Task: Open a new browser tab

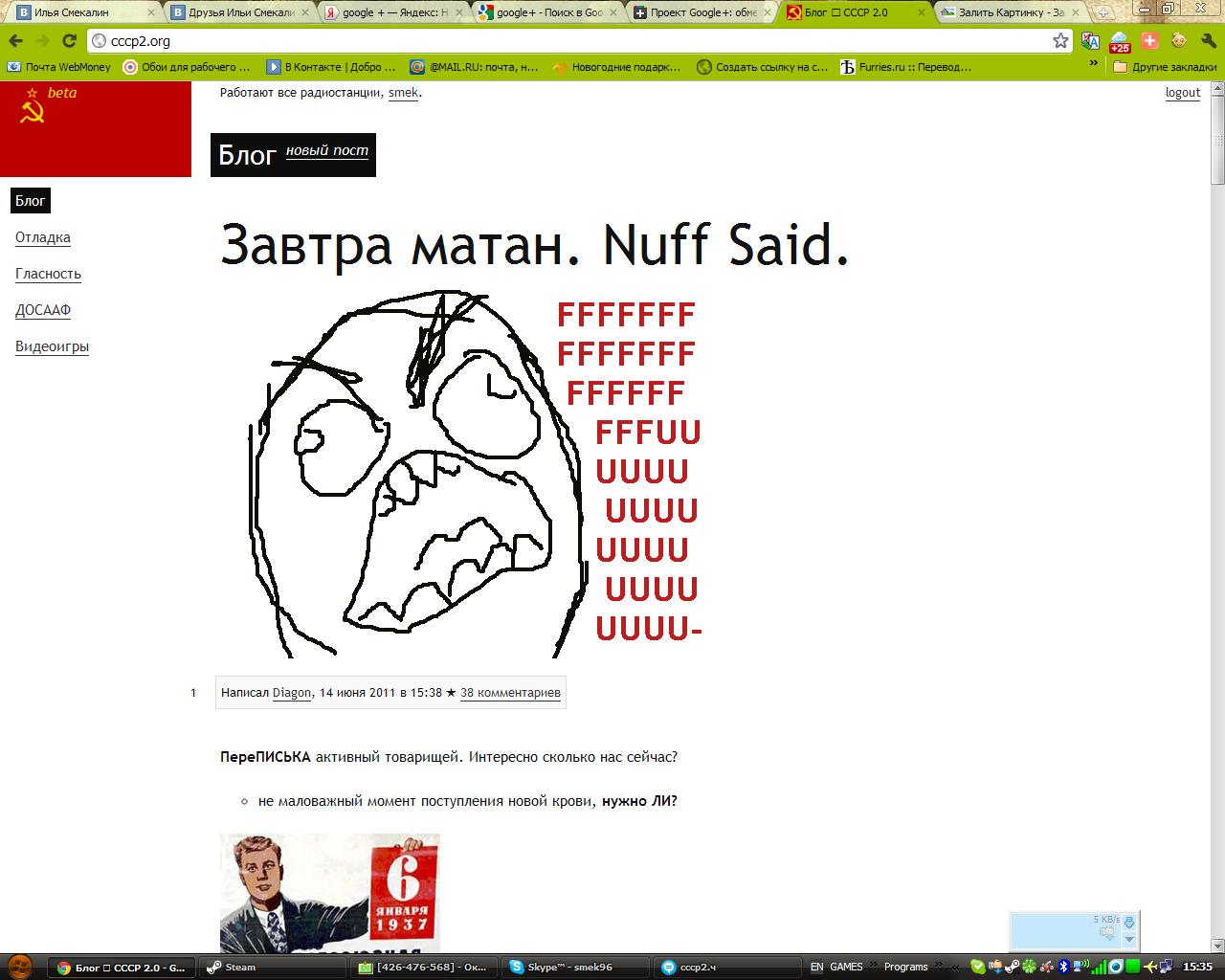Action: coord(1103,12)
